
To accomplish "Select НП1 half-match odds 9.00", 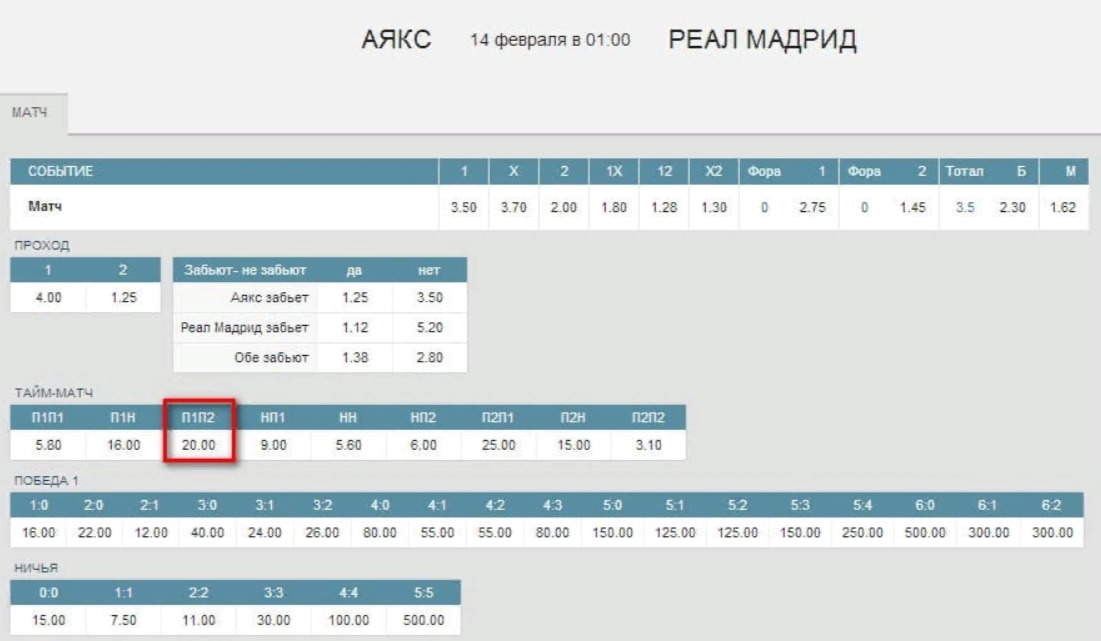I will (x=274, y=445).
